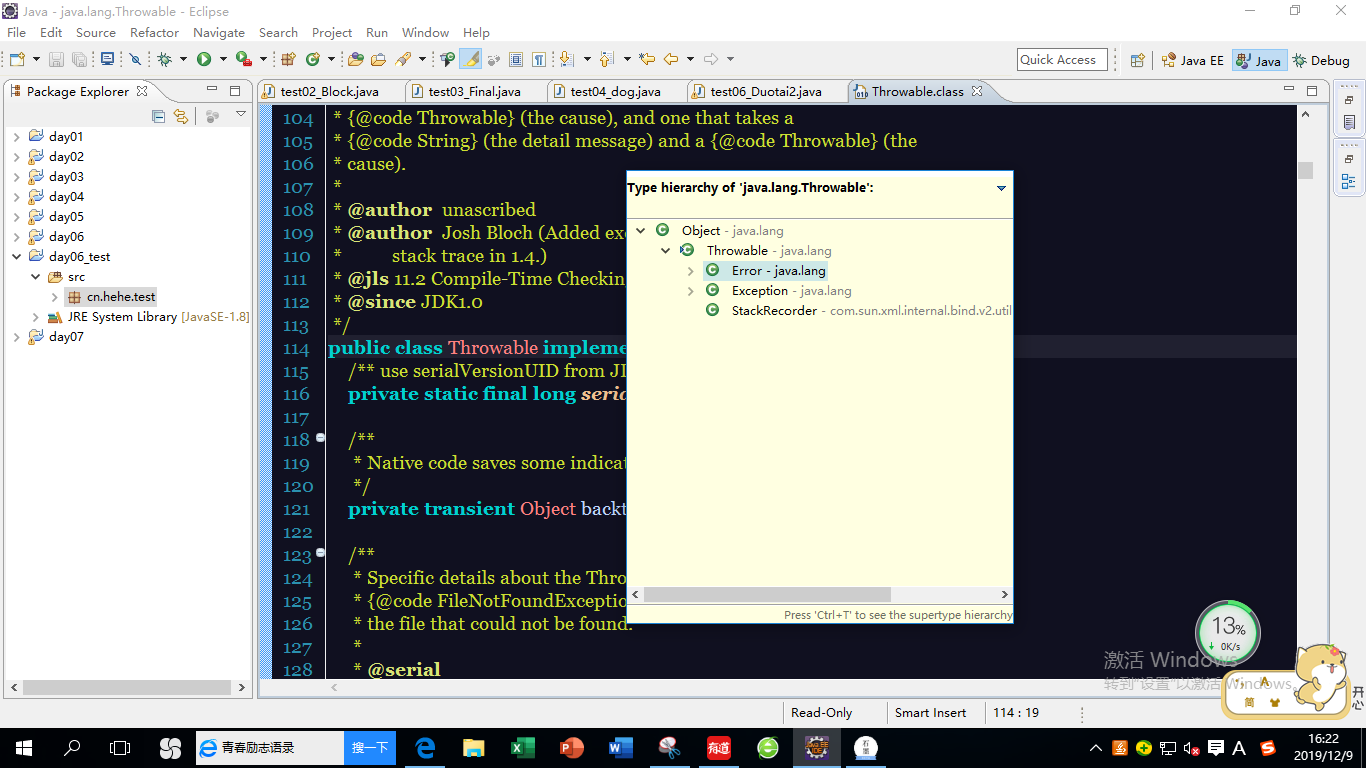Click Collapse All in Package Explorer
Image resolution: width=1366 pixels, height=768 pixels.
click(x=158, y=116)
